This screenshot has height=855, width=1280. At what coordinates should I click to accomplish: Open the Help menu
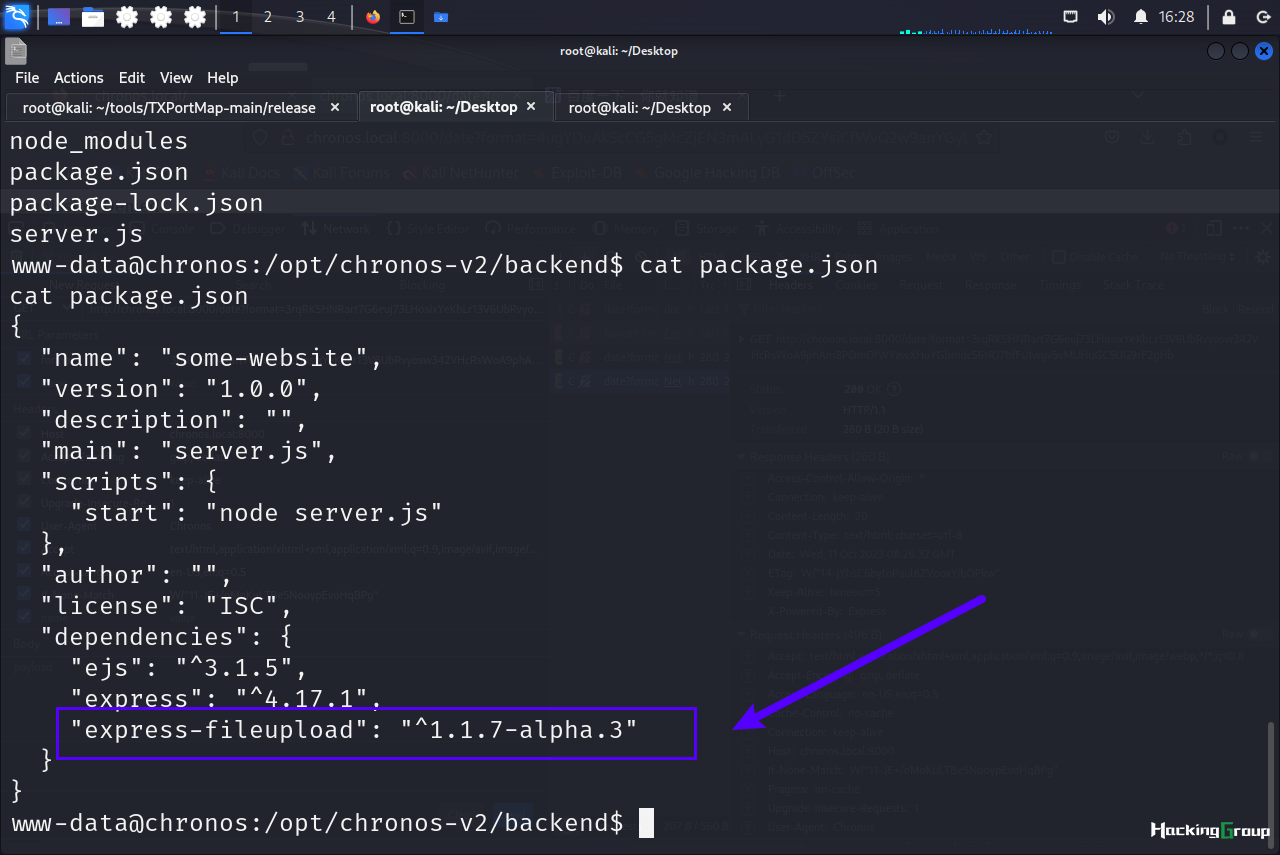click(223, 77)
